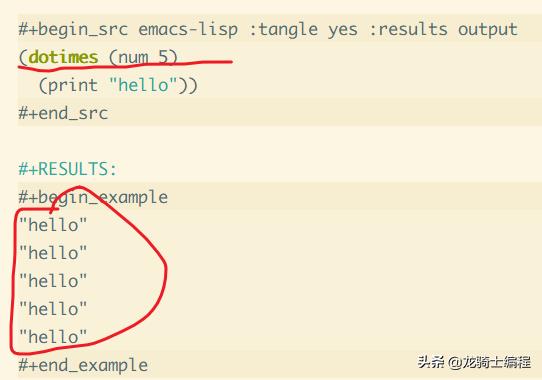The image size is (542, 380).
Task: Click the first "hello" output line
Action: 53,225
